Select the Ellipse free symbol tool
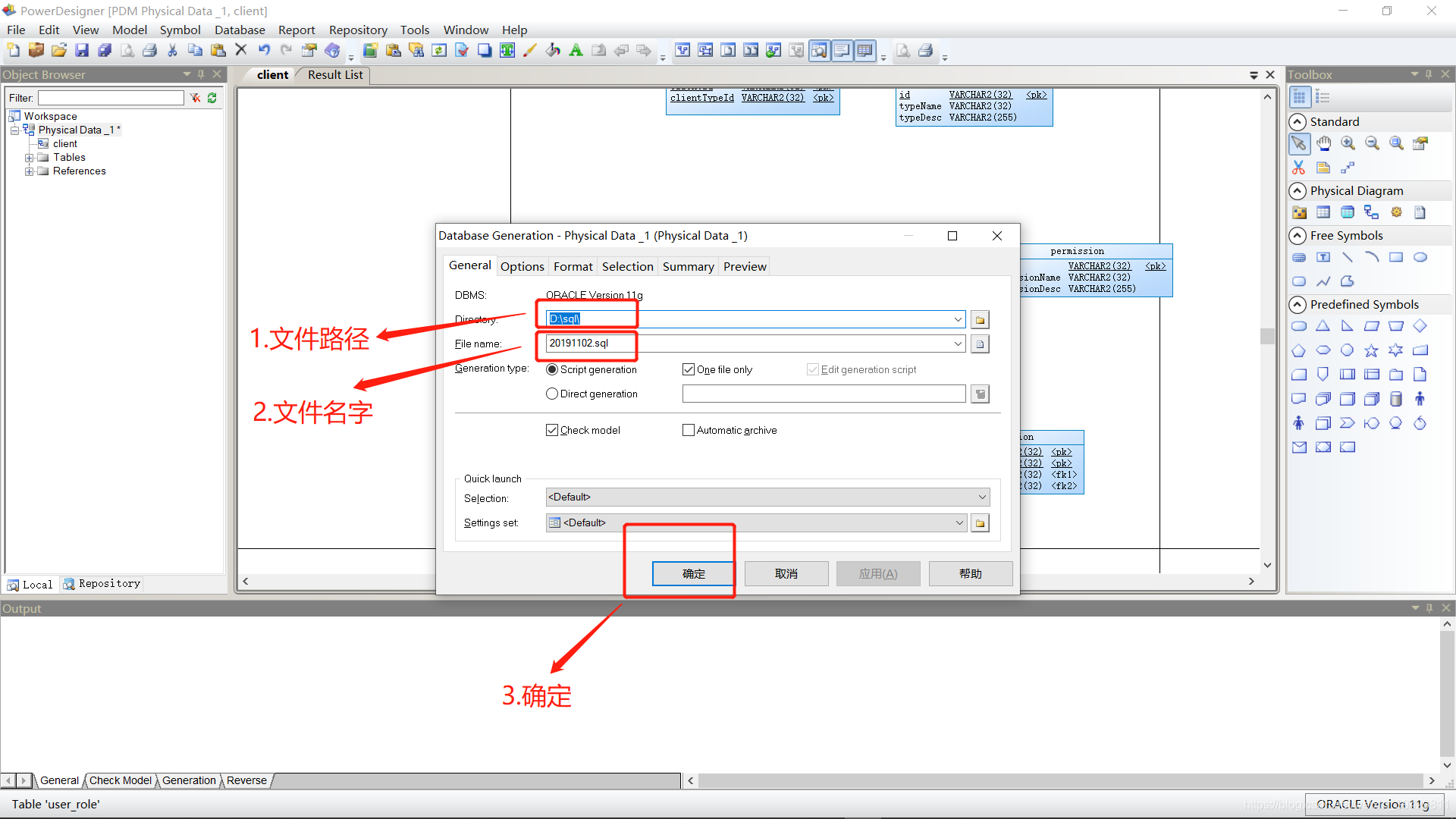The height and width of the screenshot is (819, 1456). click(1420, 257)
